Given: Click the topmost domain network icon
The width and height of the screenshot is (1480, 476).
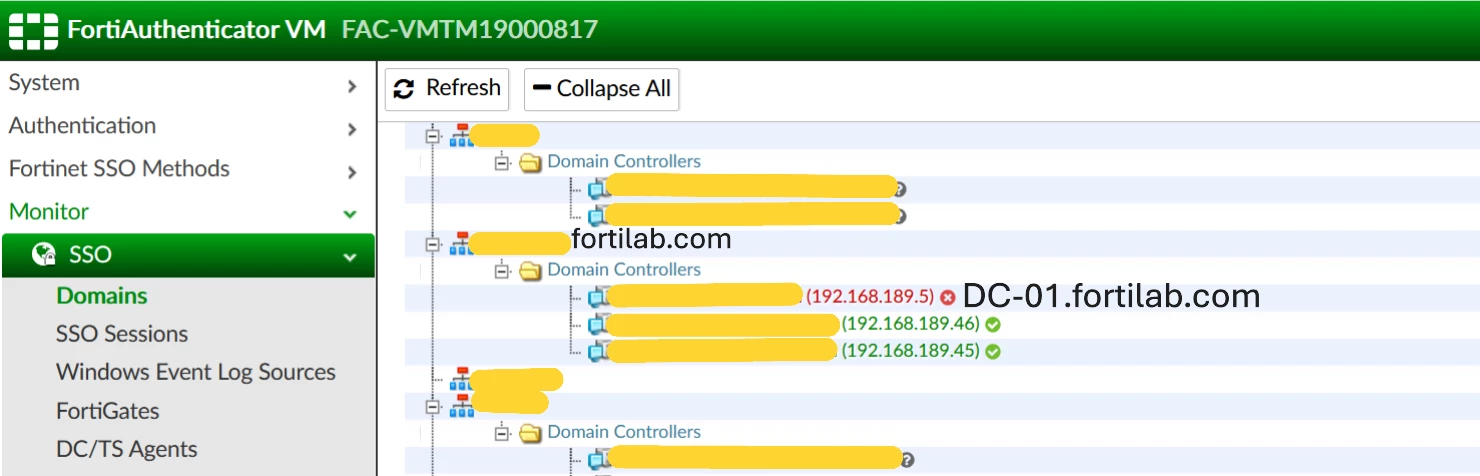Looking at the screenshot, I should point(460,136).
